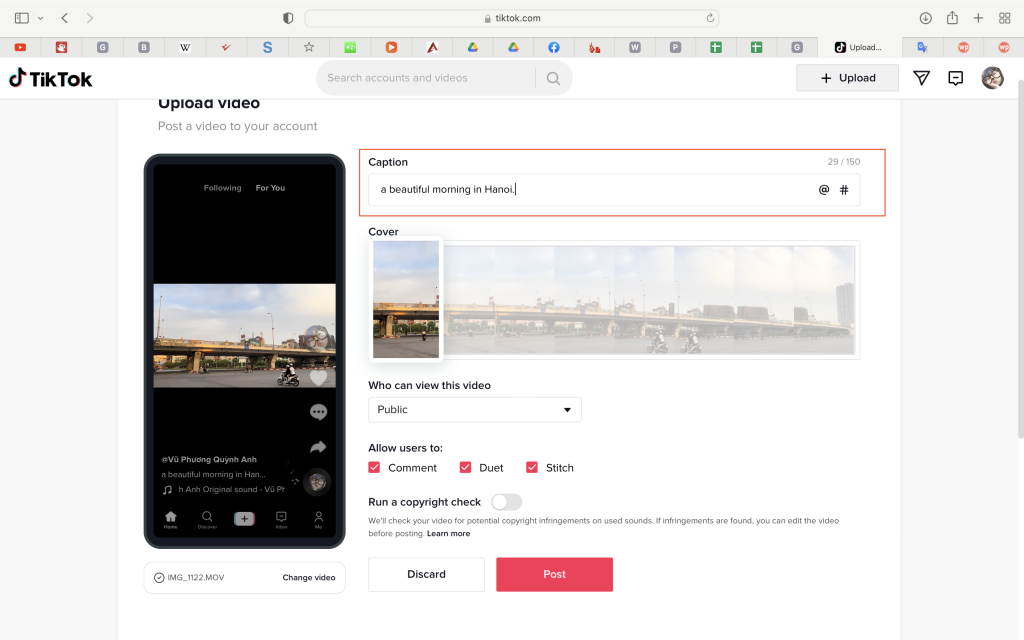Switch to the Facebook tab

click(x=554, y=47)
